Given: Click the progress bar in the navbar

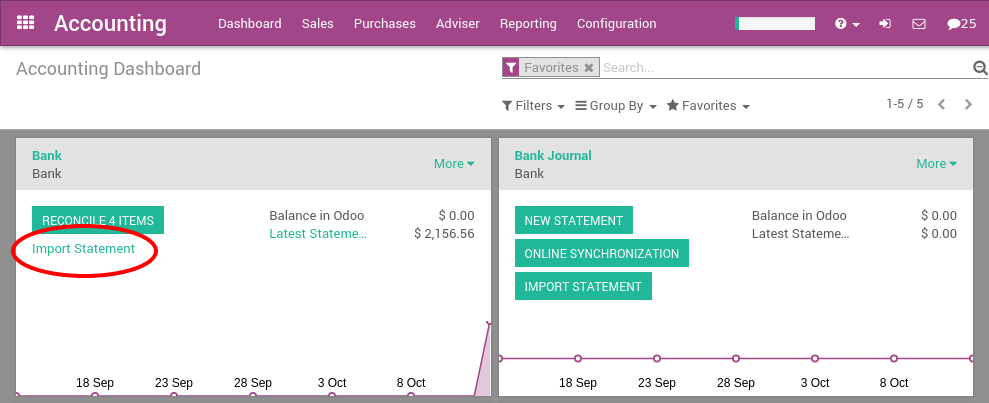Looking at the screenshot, I should (775, 24).
